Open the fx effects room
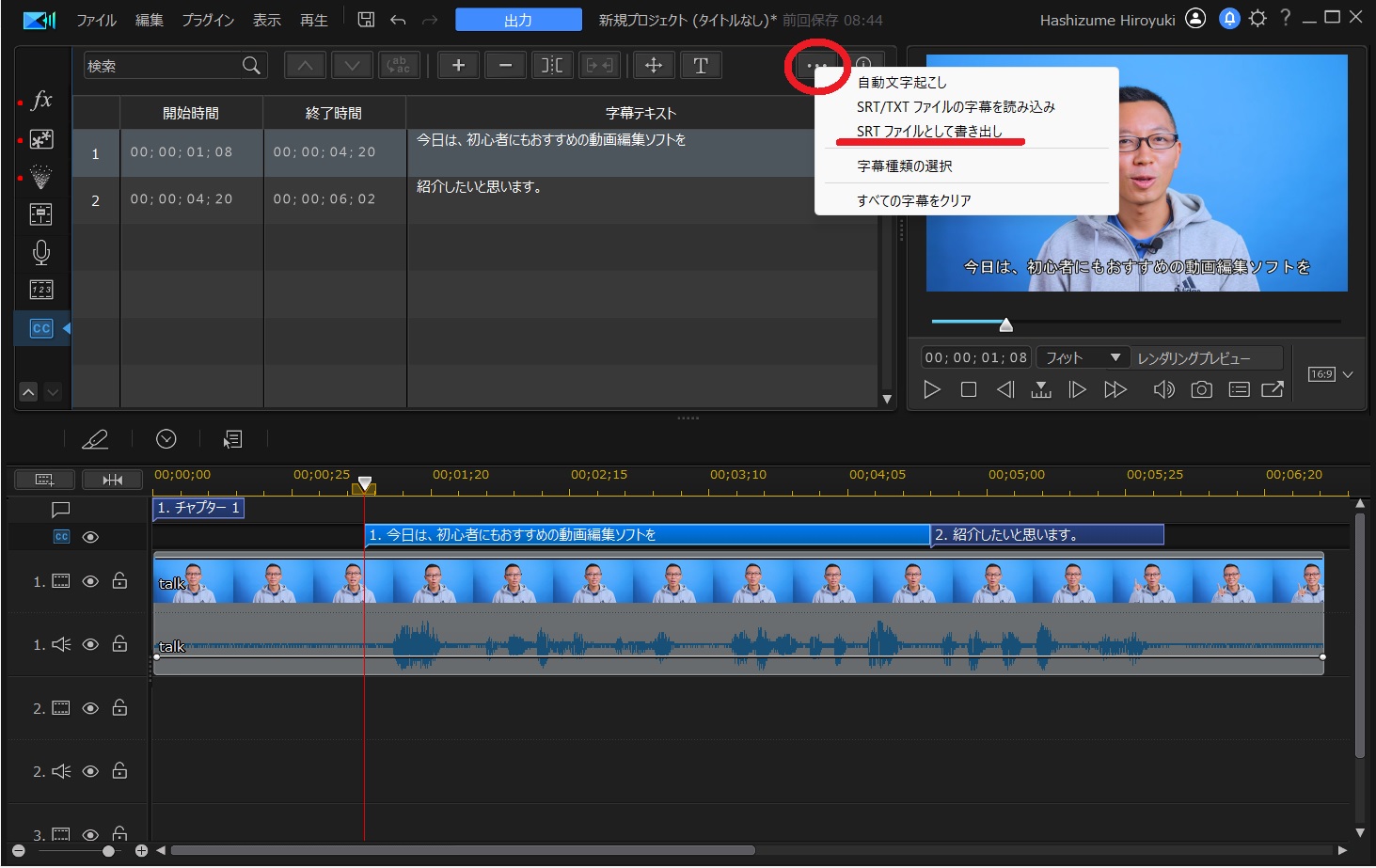The image size is (1376, 868). [41, 101]
